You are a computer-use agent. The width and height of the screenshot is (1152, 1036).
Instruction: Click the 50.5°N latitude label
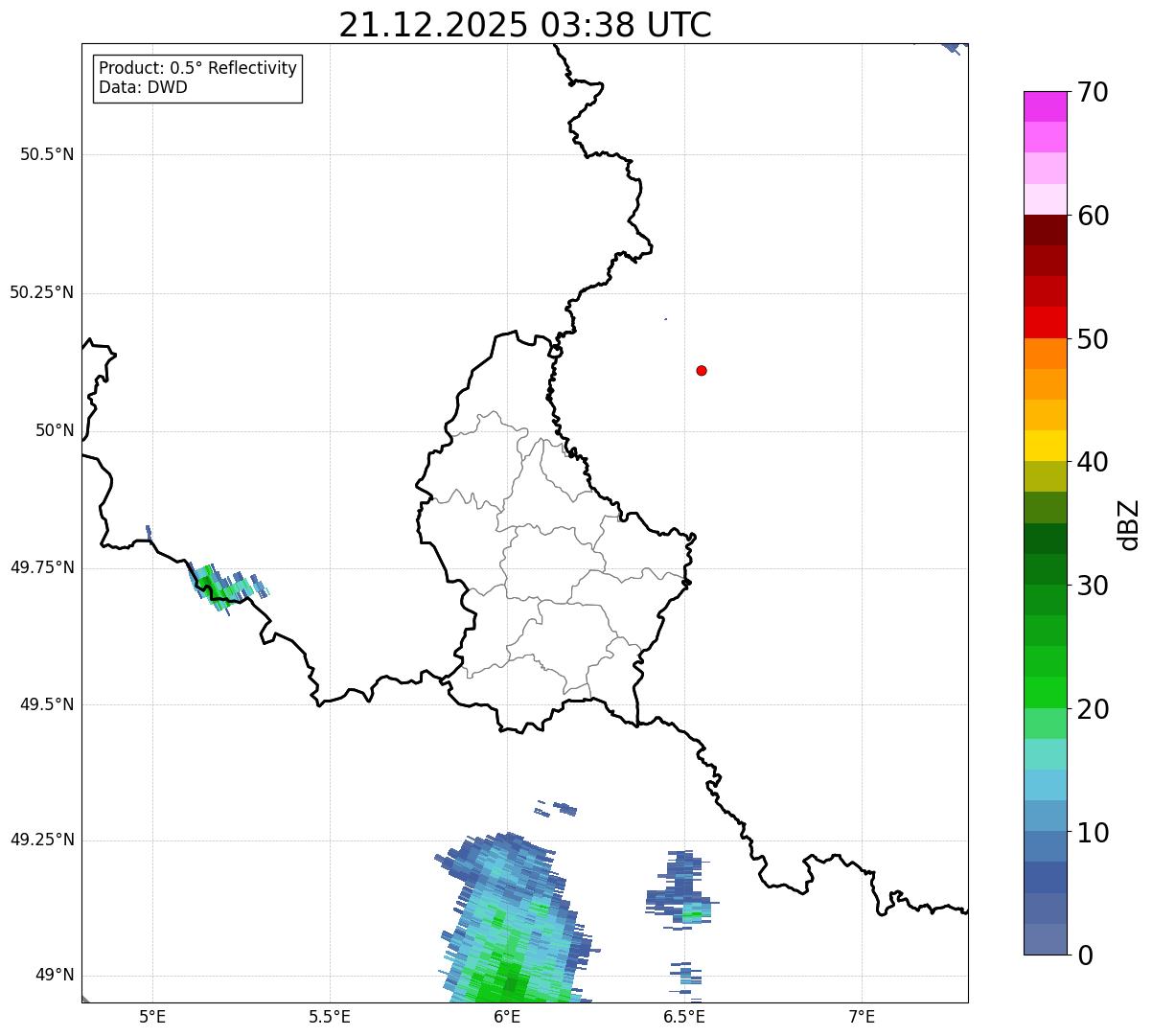(47, 154)
